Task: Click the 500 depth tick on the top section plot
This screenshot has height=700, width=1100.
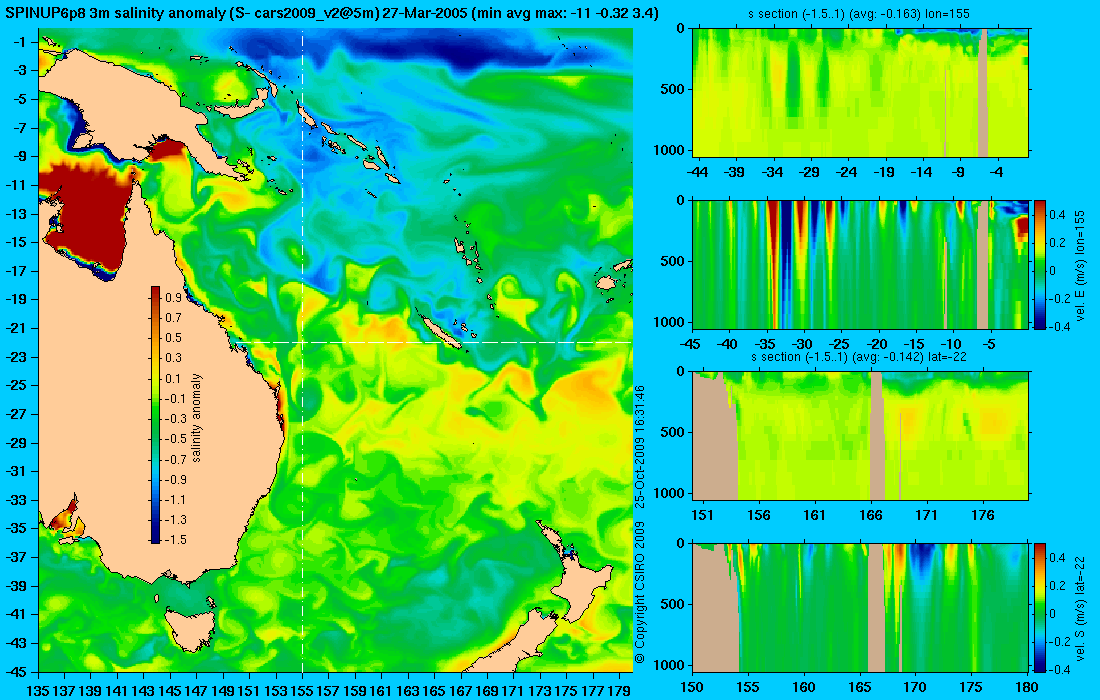Action: pyautogui.click(x=676, y=89)
